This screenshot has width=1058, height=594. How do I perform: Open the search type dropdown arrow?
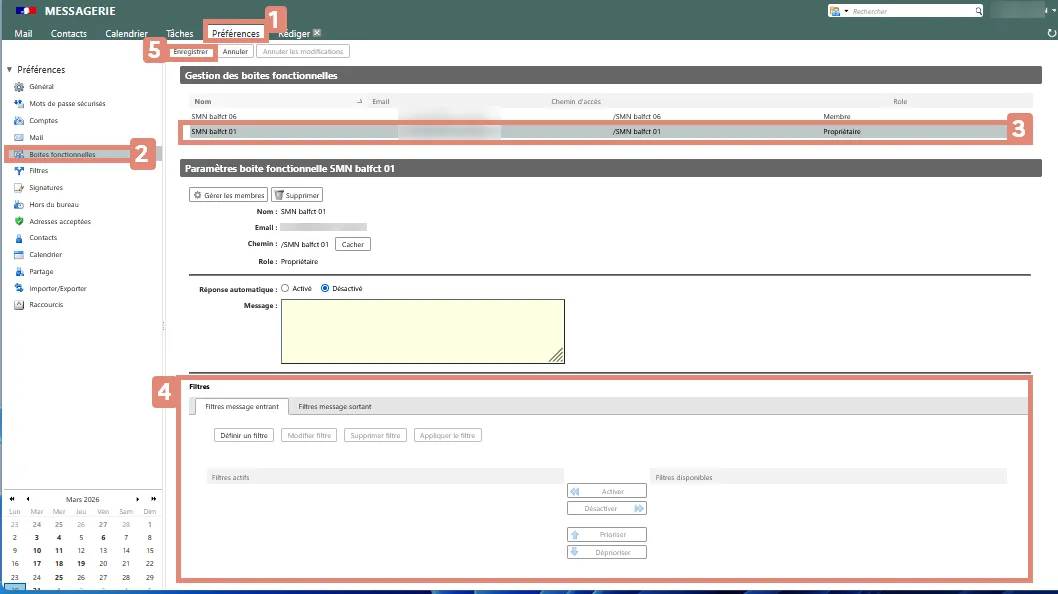[846, 11]
